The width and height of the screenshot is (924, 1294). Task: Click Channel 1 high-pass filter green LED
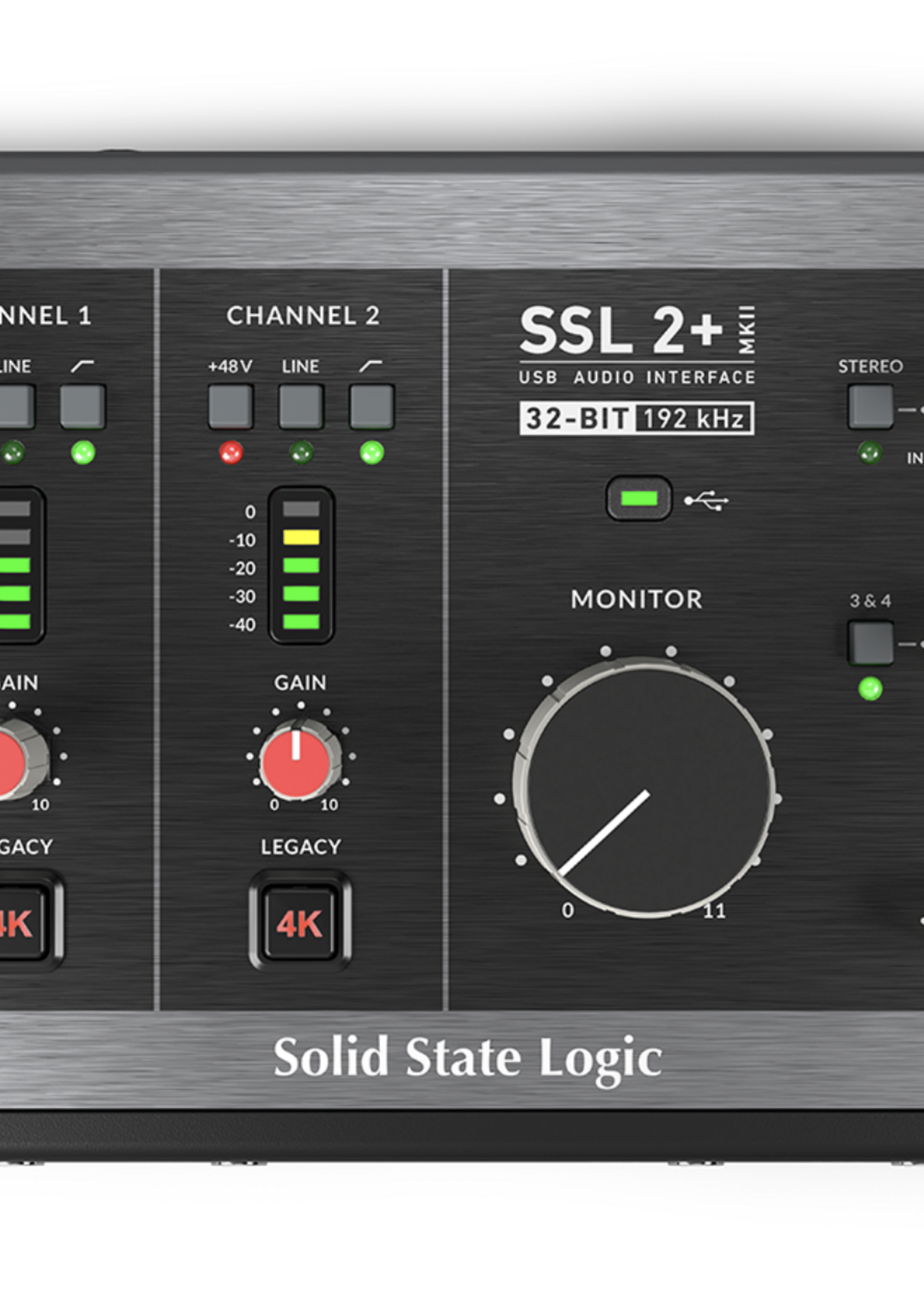click(83, 453)
